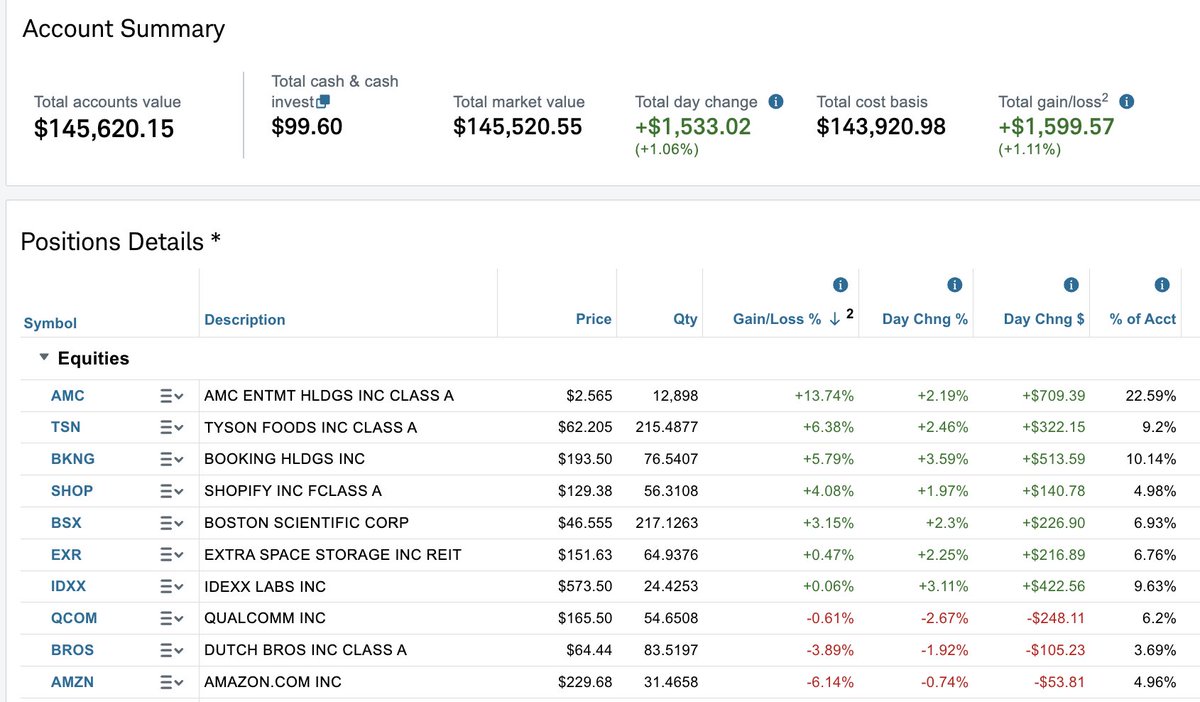Image resolution: width=1200 pixels, height=702 pixels.
Task: Select the total market value $145,520.55
Action: click(x=518, y=127)
